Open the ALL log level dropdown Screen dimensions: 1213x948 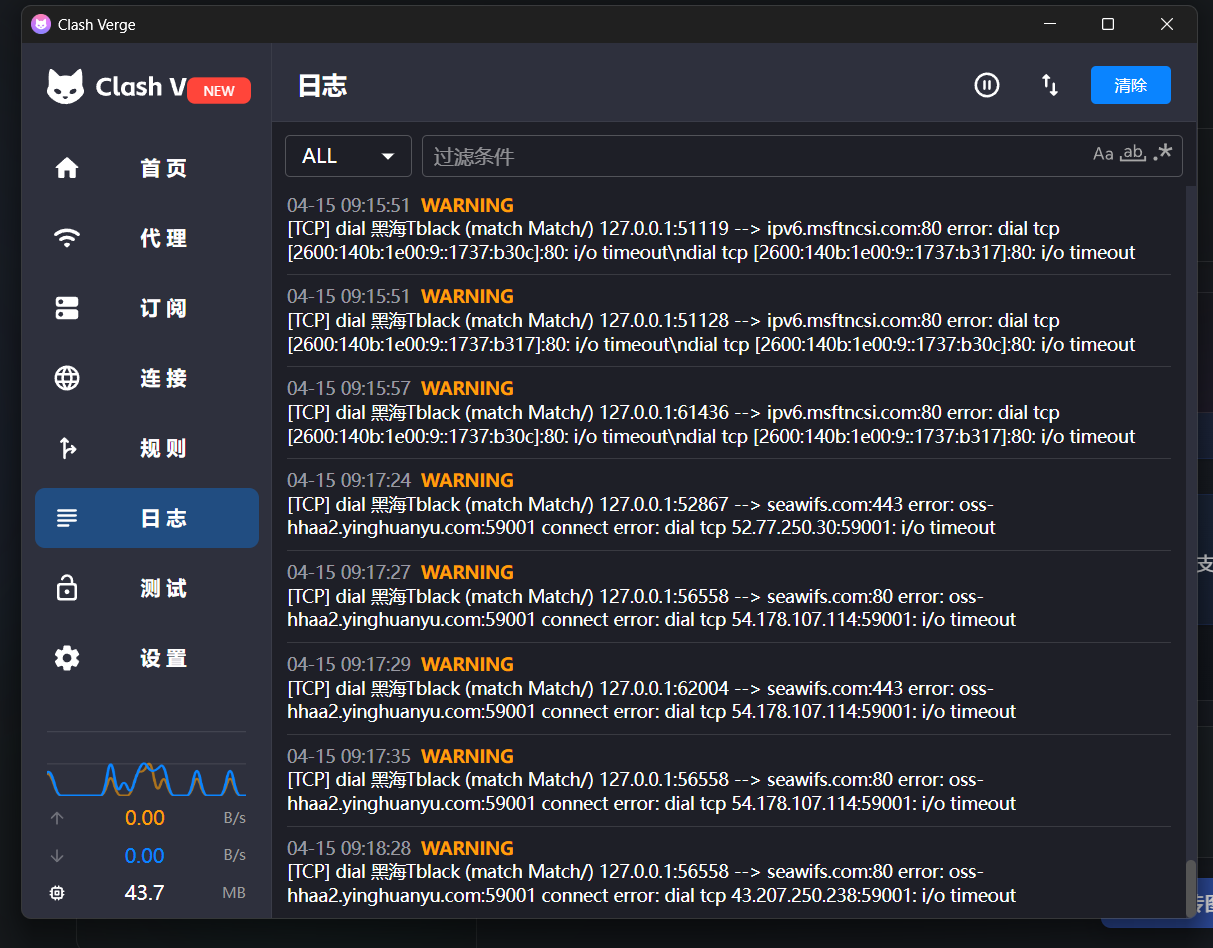[x=348, y=156]
